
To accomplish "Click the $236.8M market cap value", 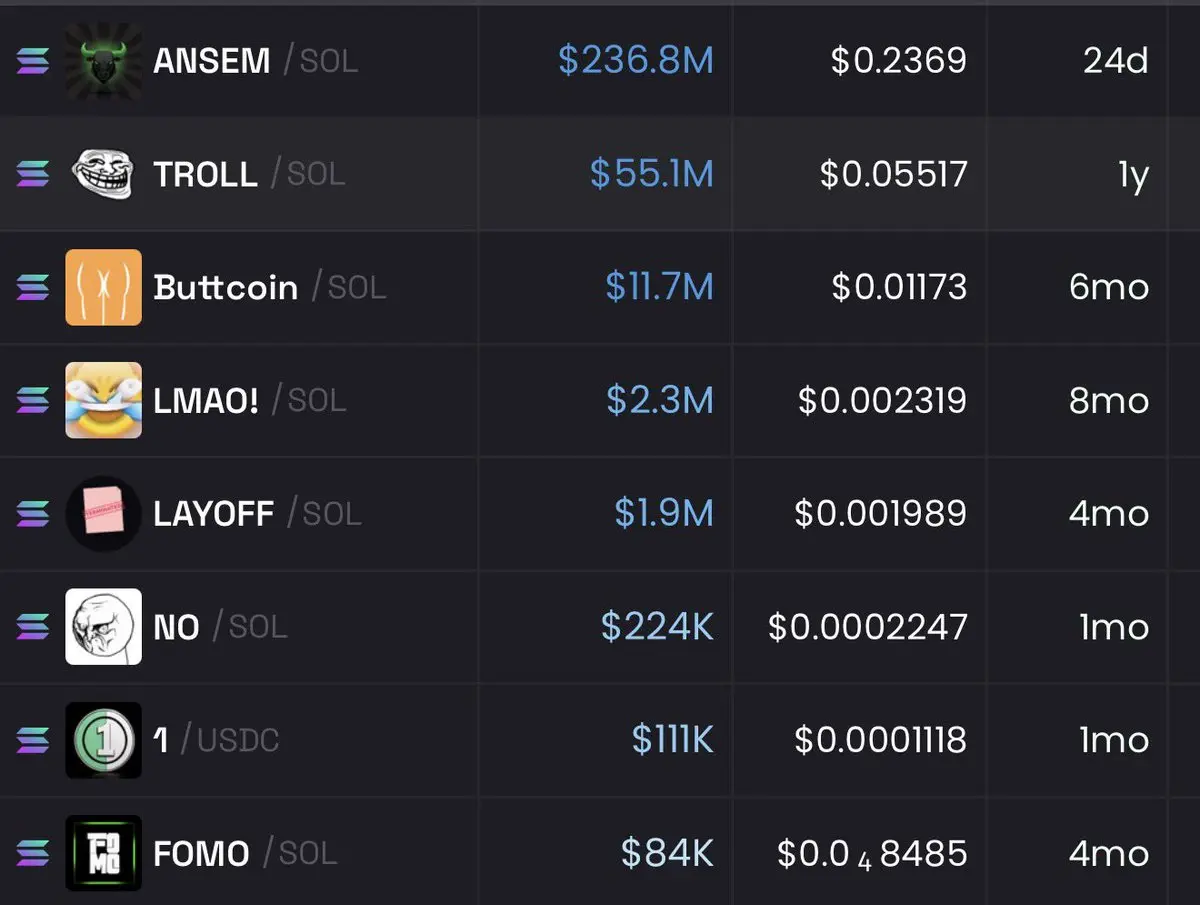I will 636,61.
